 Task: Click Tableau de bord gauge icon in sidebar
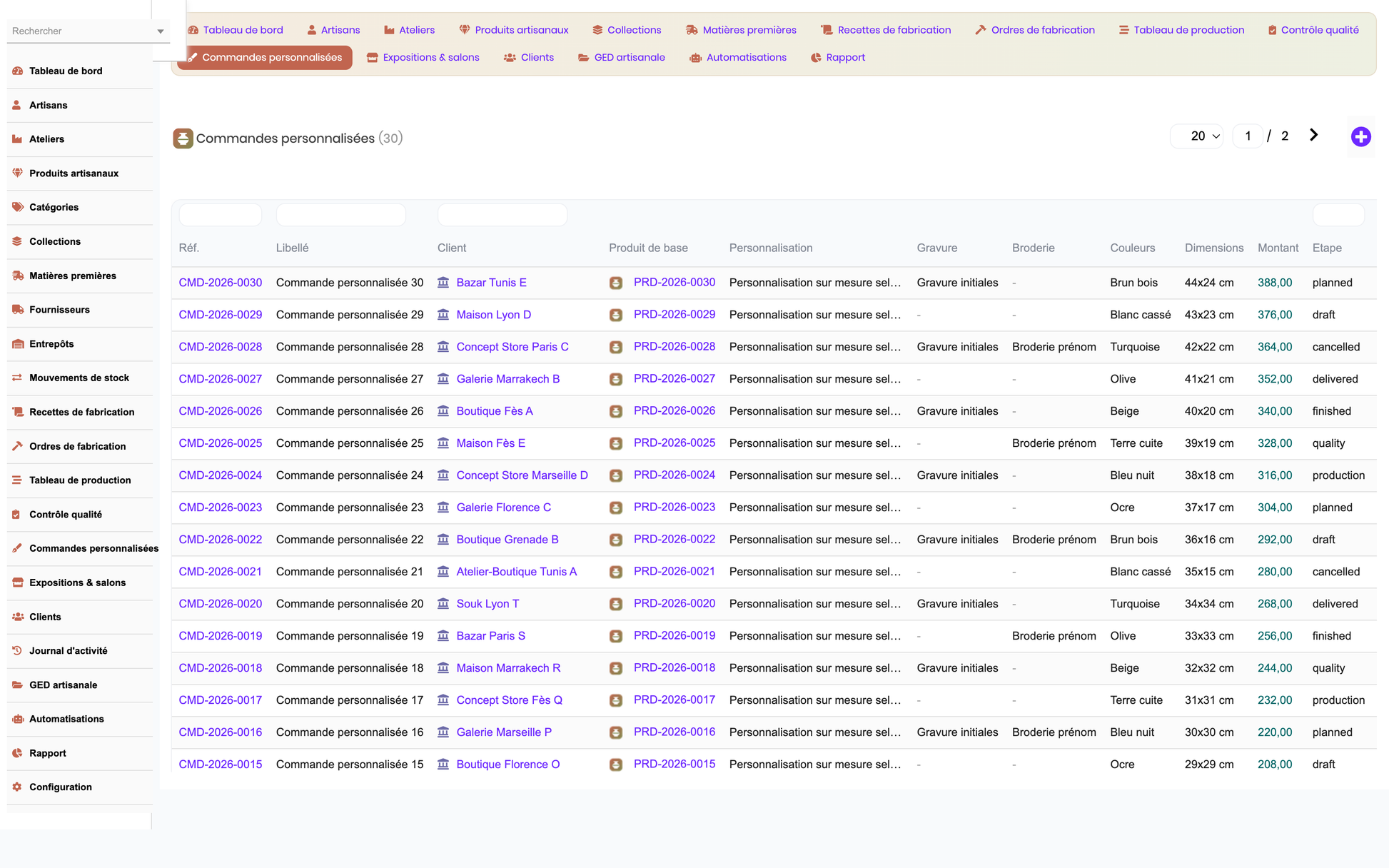tap(18, 71)
